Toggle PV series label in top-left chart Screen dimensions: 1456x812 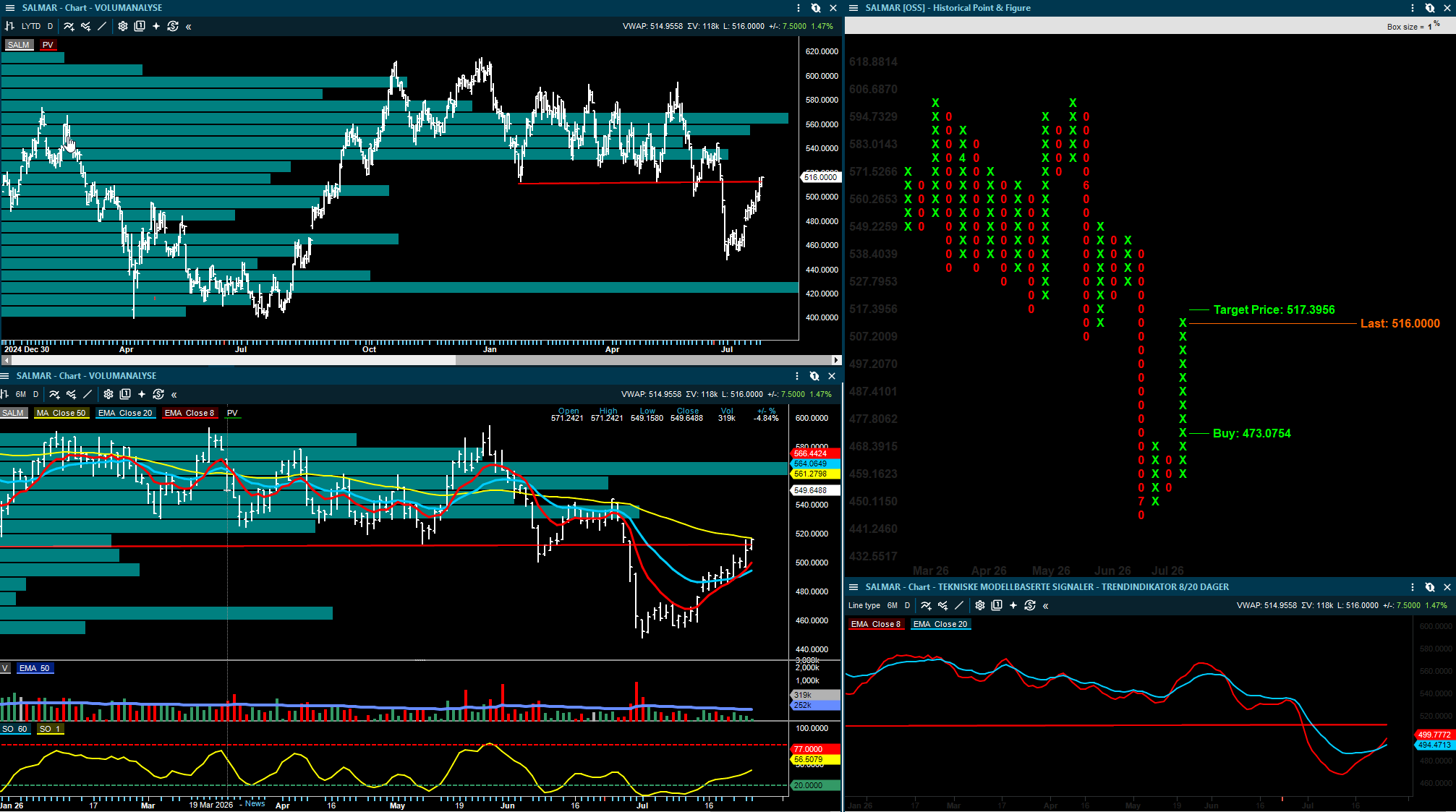tap(48, 45)
